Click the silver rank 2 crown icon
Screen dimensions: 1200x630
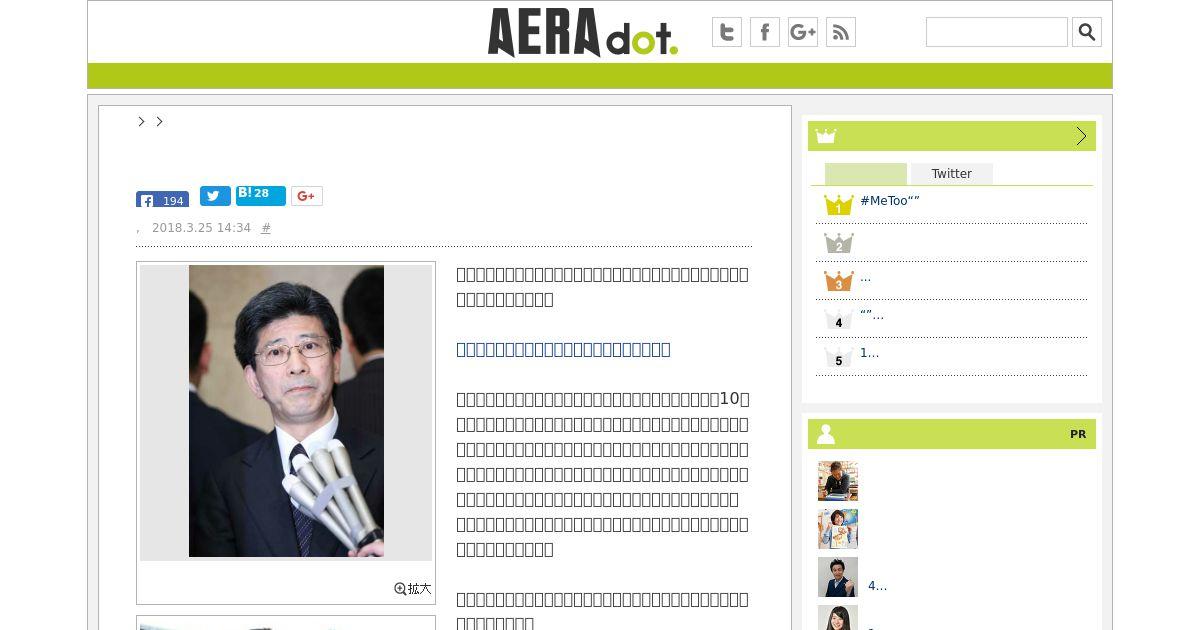(x=838, y=243)
